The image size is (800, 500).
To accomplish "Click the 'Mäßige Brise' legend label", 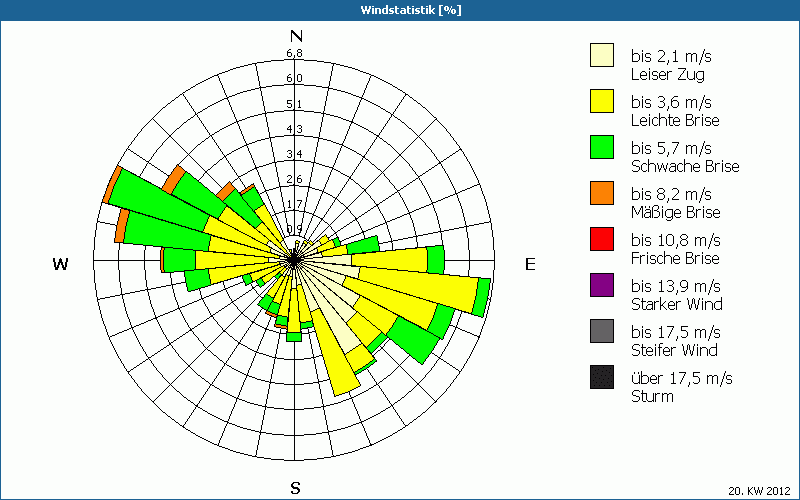I will click(676, 212).
